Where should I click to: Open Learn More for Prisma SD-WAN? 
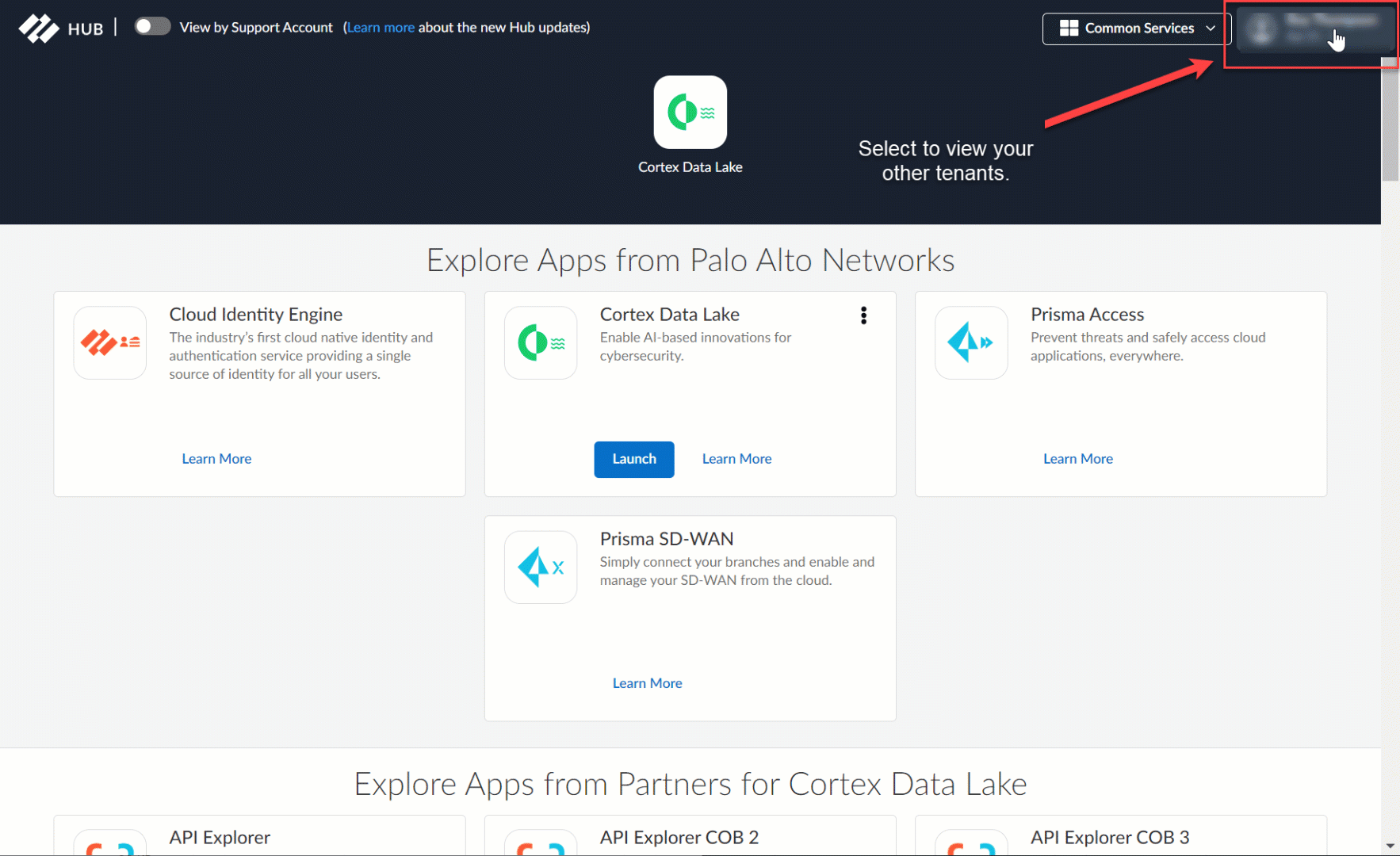[647, 683]
